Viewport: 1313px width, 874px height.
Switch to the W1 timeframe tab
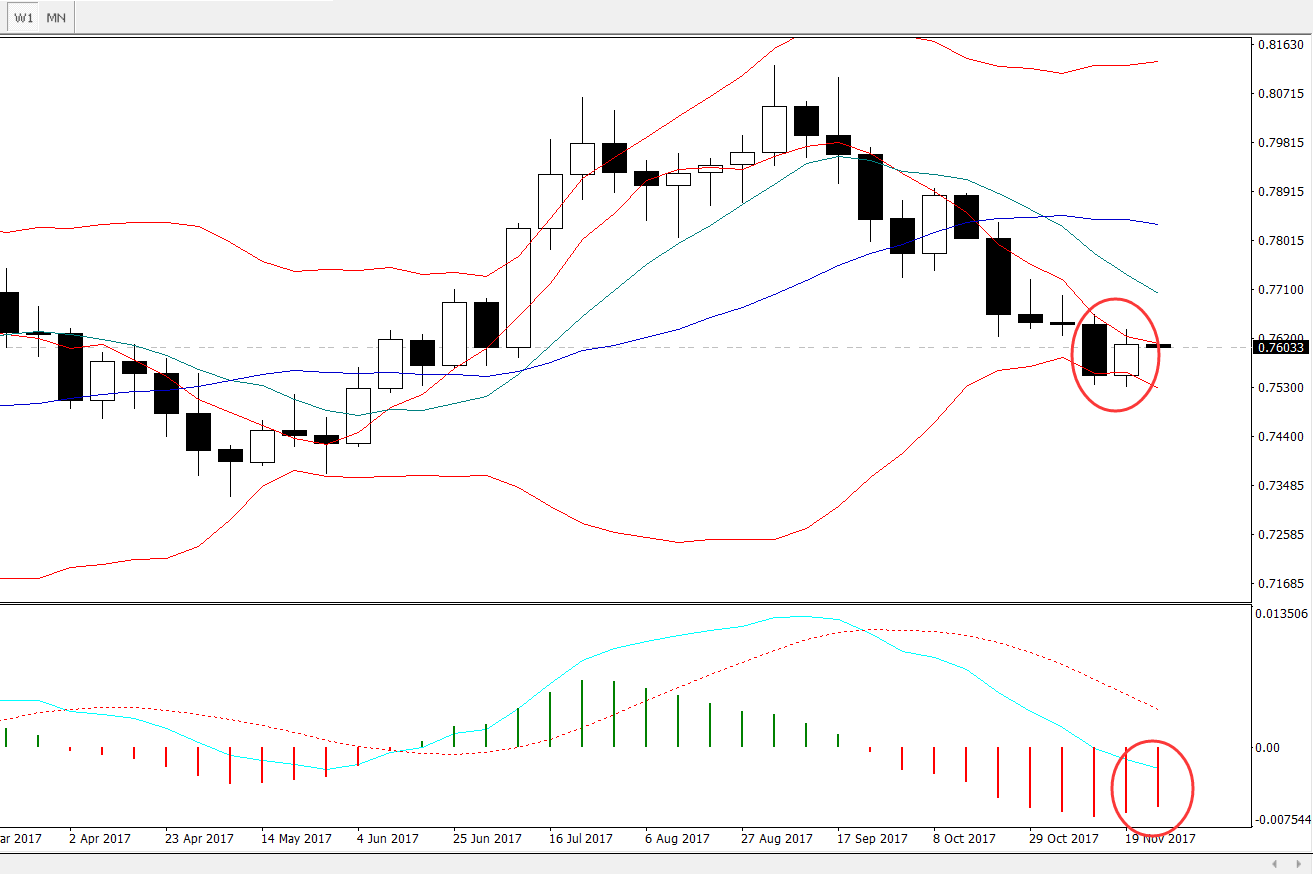[23, 18]
